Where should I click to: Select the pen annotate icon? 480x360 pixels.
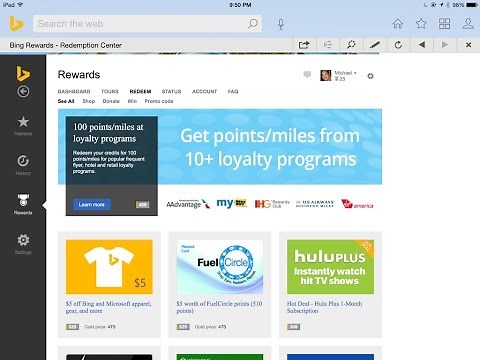coord(375,45)
